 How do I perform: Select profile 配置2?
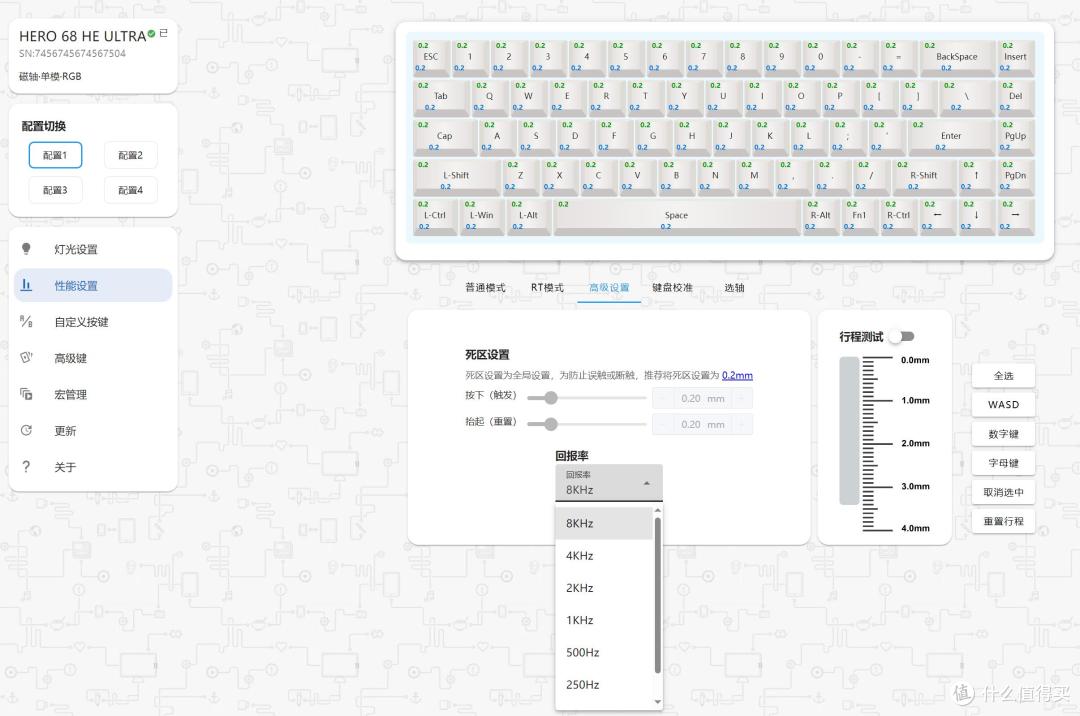coord(130,155)
